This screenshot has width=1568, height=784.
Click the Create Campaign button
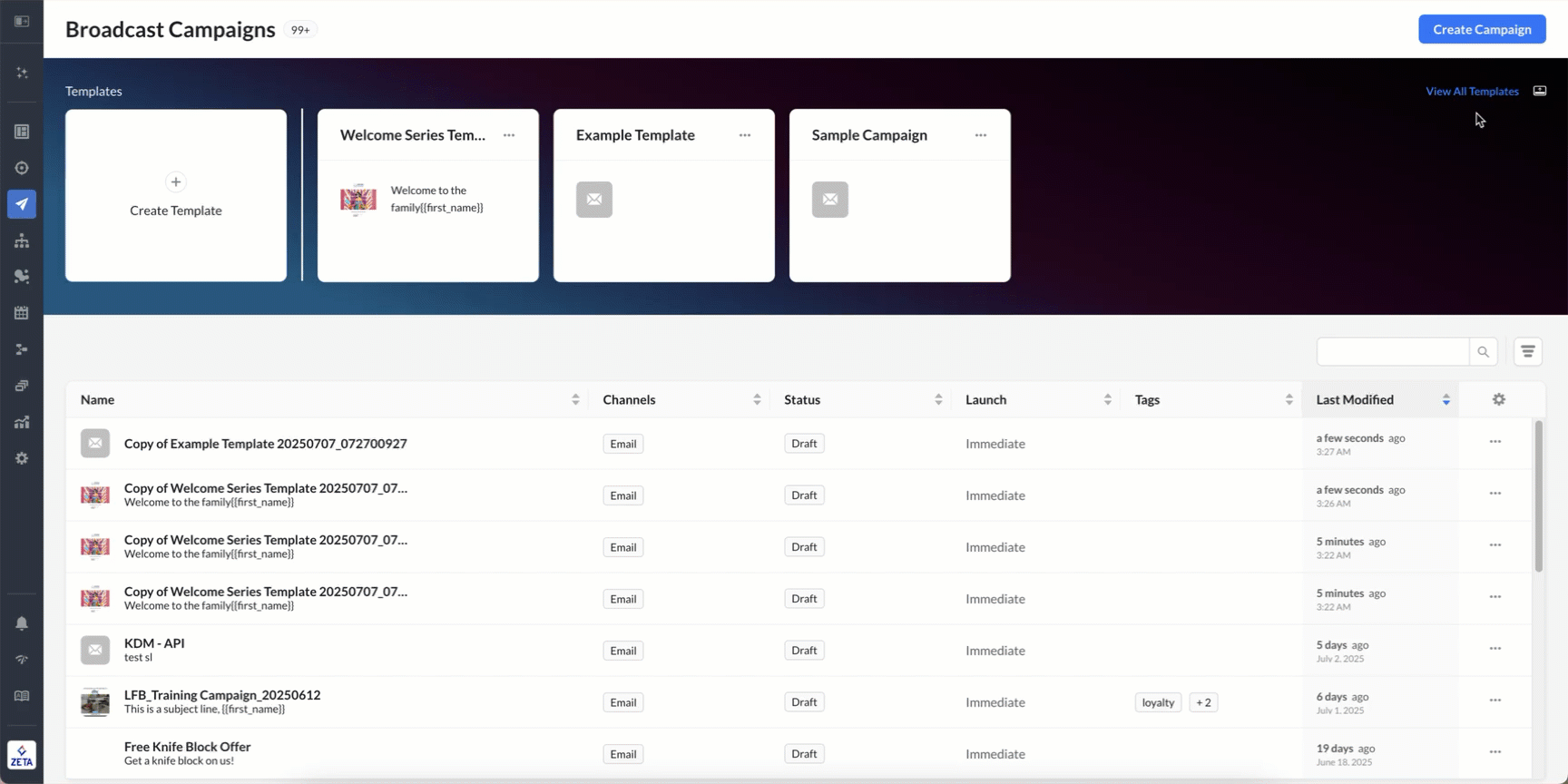click(1482, 29)
